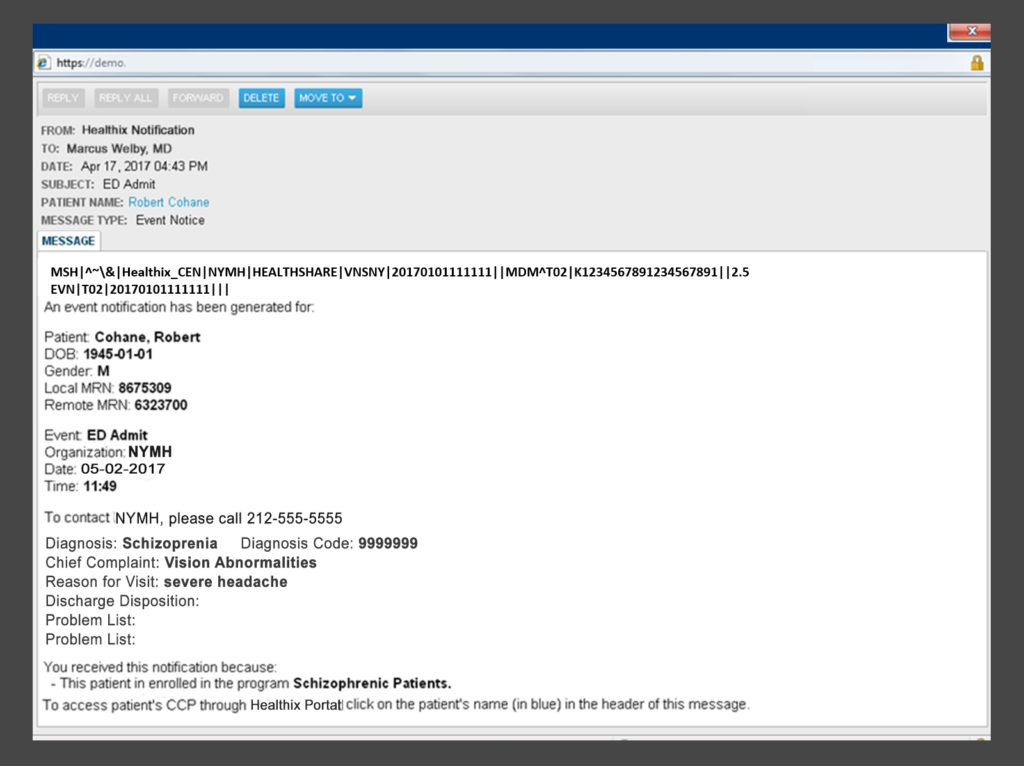Click the EVN|T02 segment line
1024x766 pixels.
pos(140,289)
